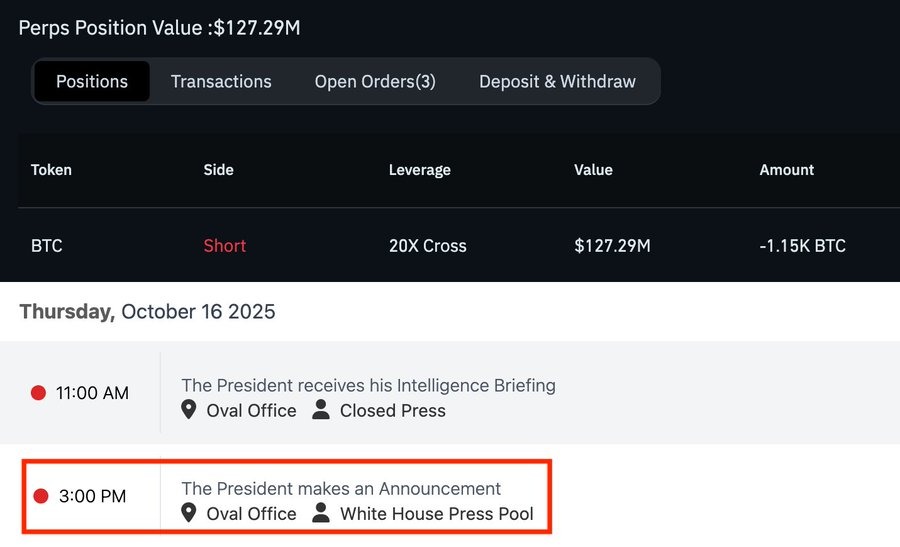Click the Leverage column header
Image resolution: width=900 pixels, height=547 pixels.
click(419, 170)
